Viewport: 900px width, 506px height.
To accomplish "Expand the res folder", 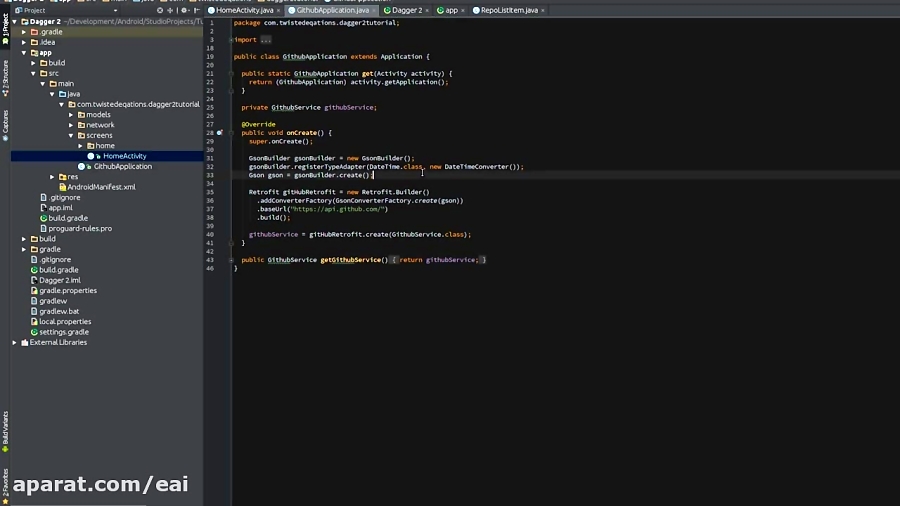I will [52, 177].
